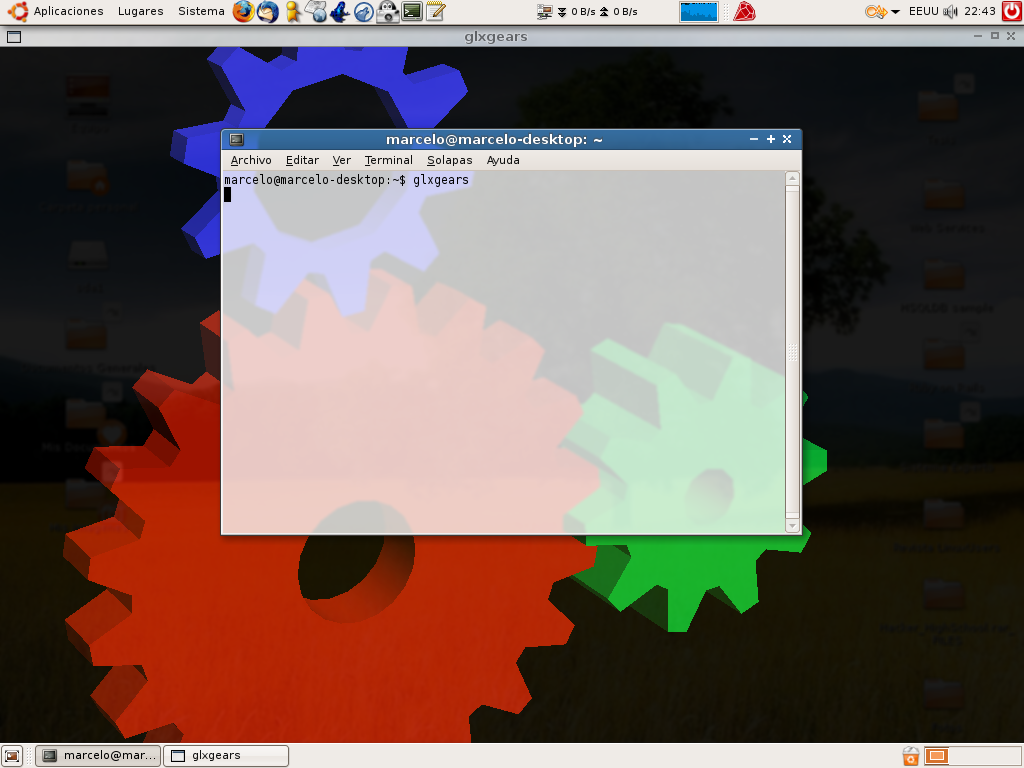Close the terminal window
This screenshot has width=1024, height=768.
point(787,139)
